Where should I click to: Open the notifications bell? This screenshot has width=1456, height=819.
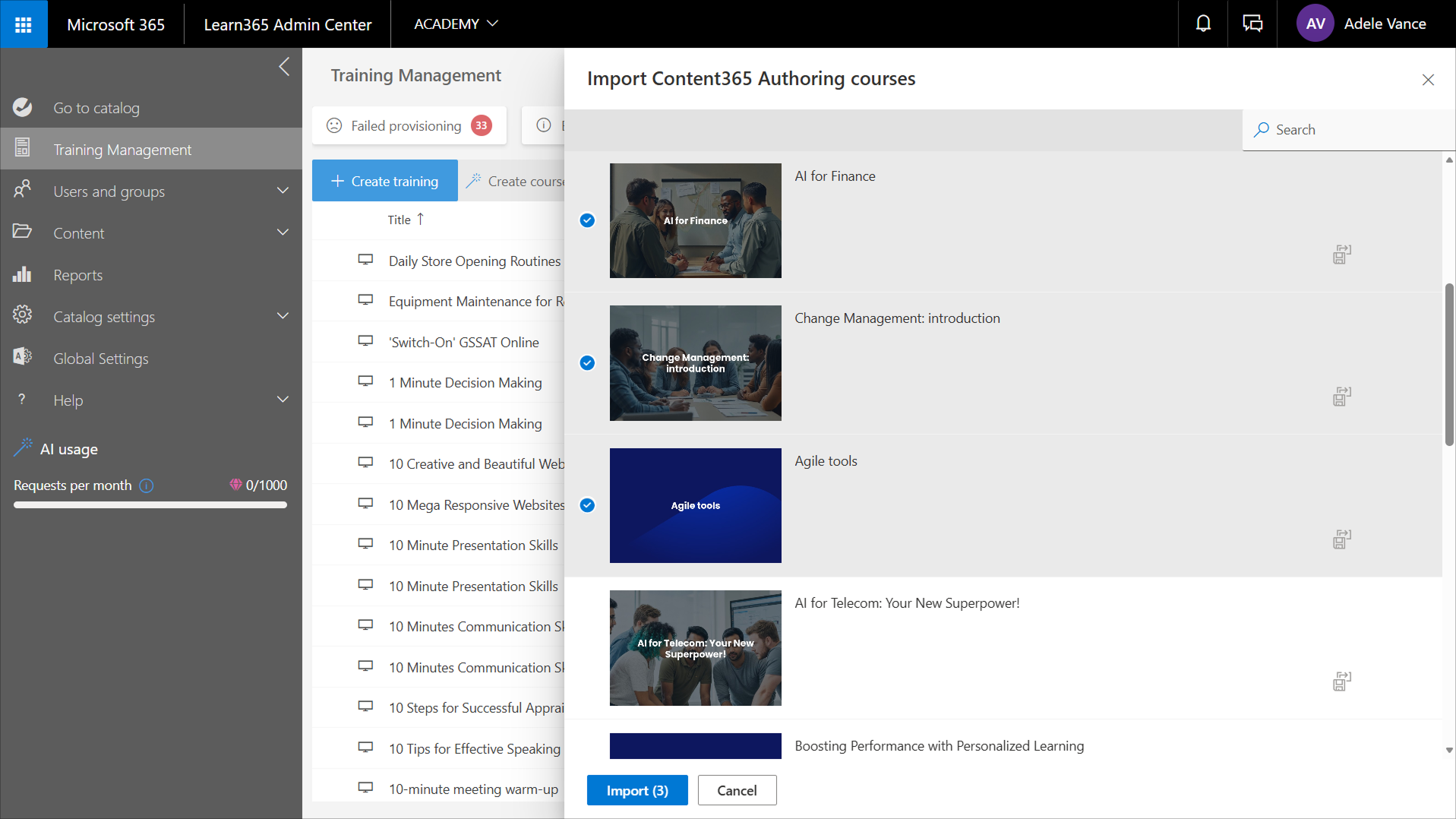[1203, 24]
